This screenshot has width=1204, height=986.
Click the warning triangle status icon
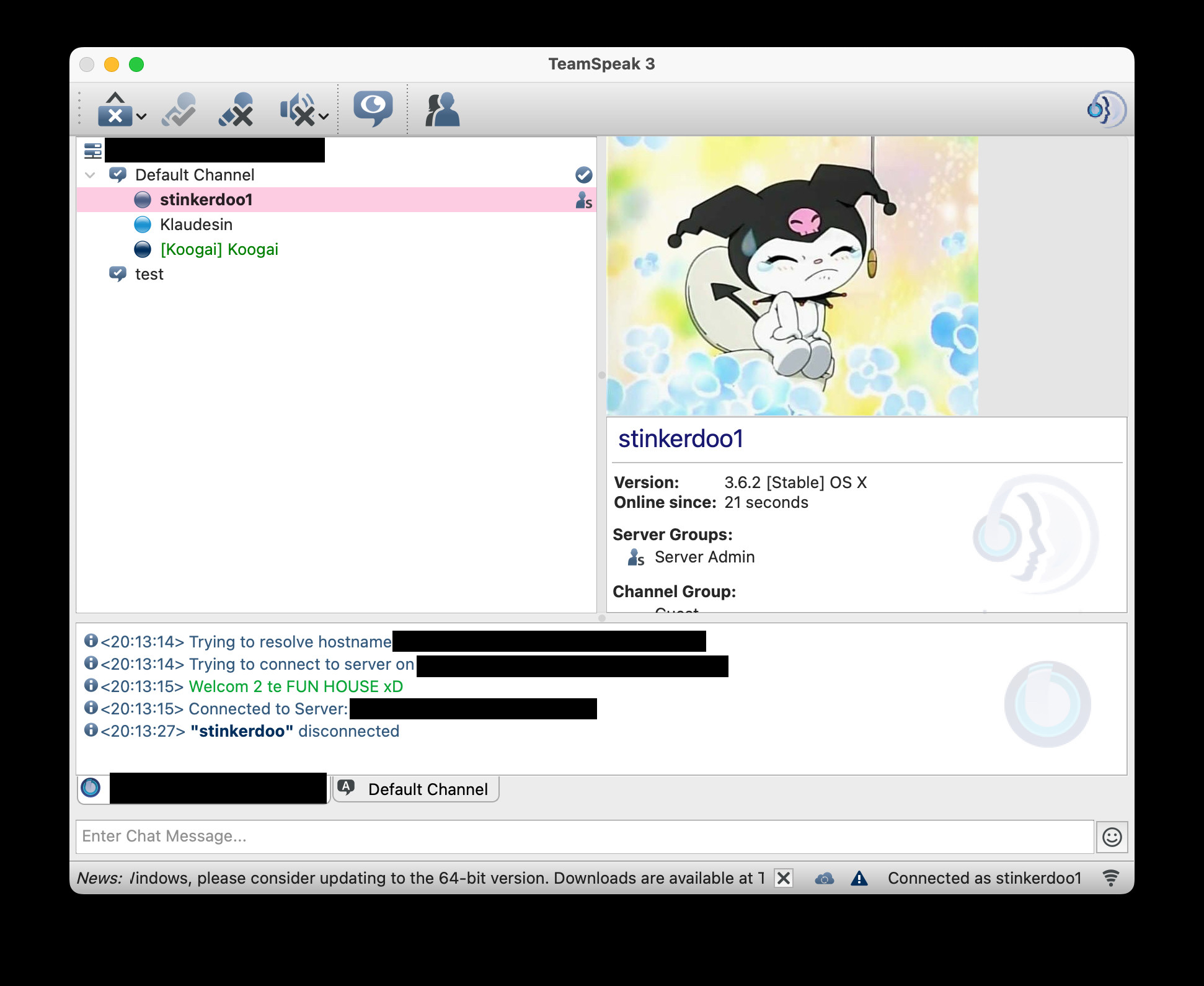pyautogui.click(x=859, y=878)
